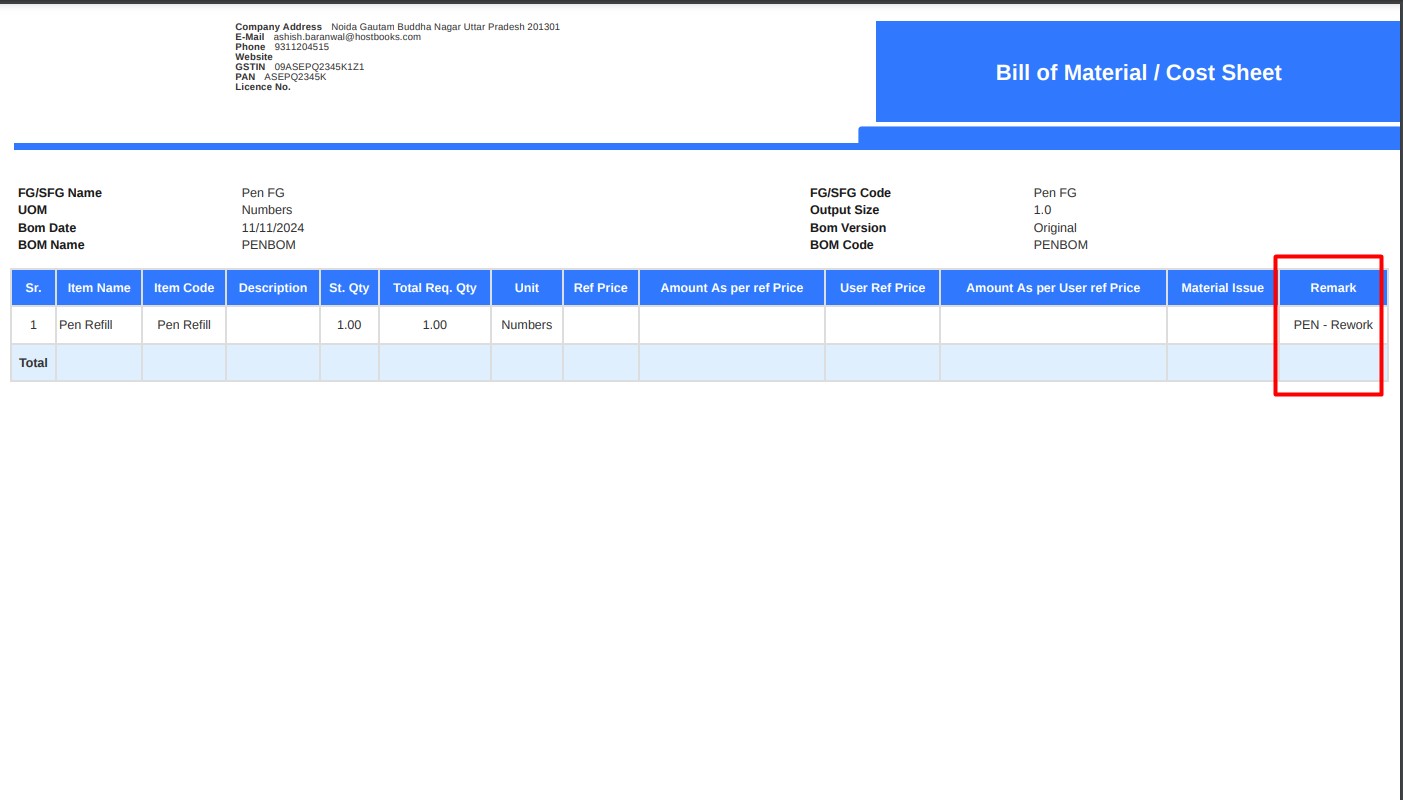
Task: Click the phone number 9311204515
Action: tap(301, 47)
